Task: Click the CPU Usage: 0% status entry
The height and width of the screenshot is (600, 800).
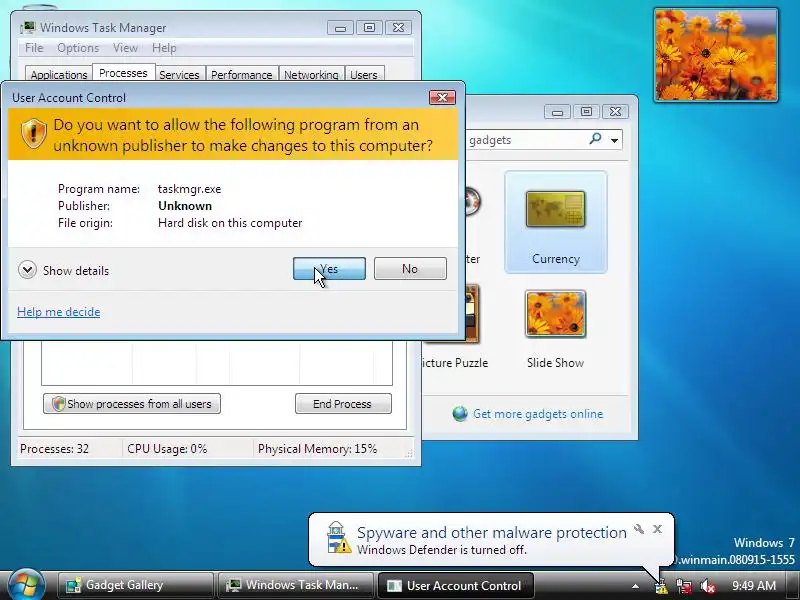Action: click(x=167, y=449)
